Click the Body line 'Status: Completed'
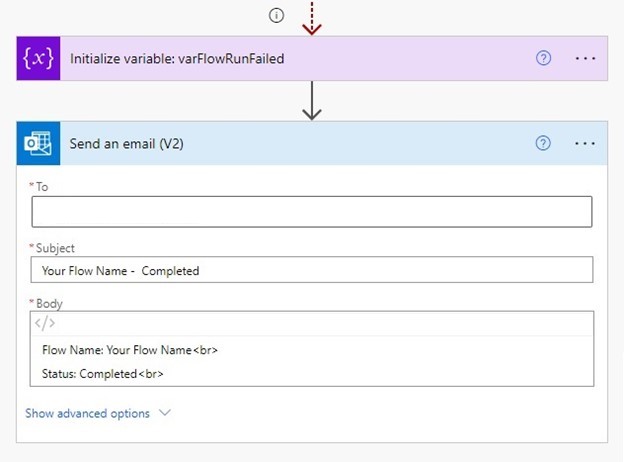Viewport: 624px width, 462px height. (103, 374)
